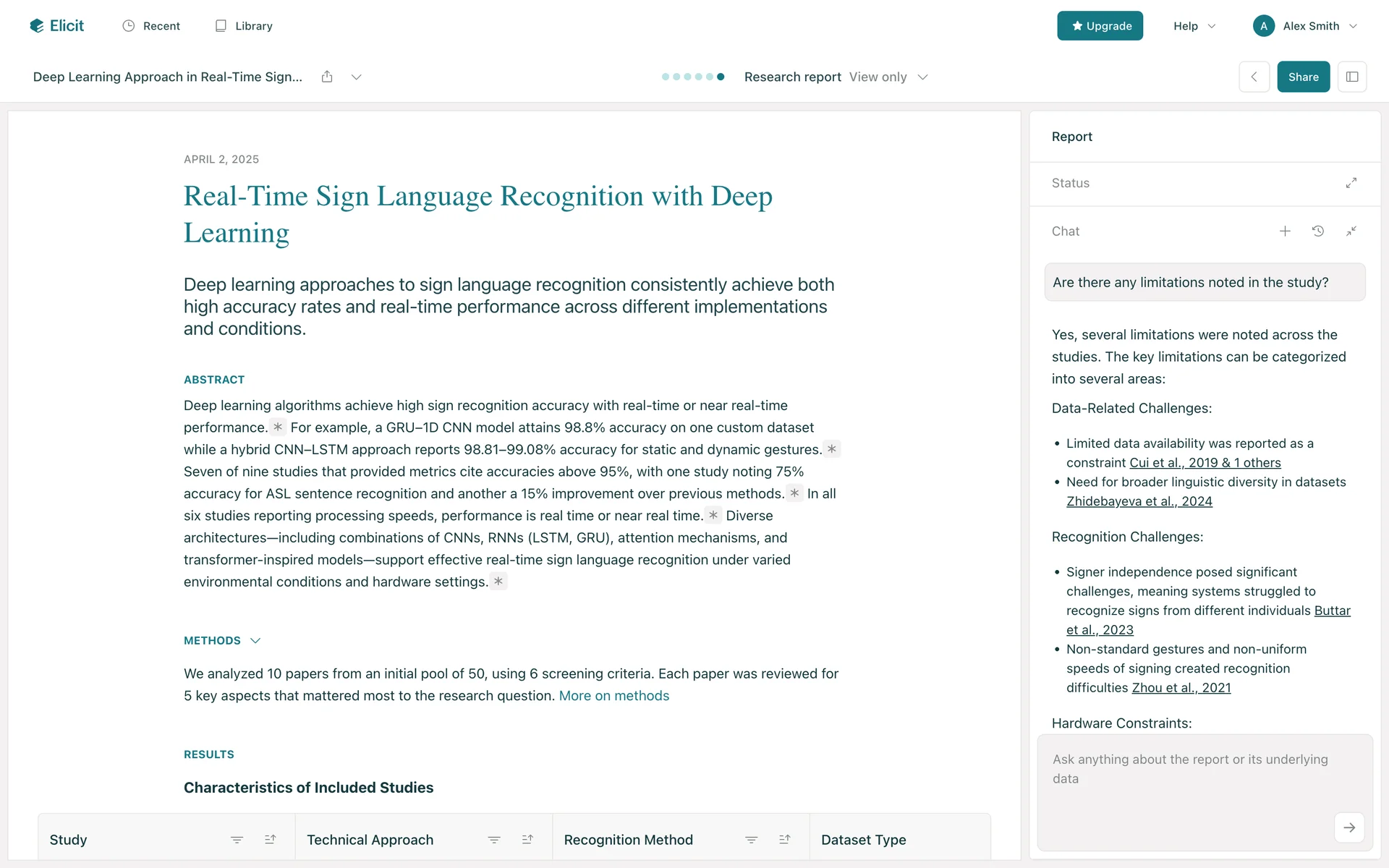
Task: Open chat history clock icon
Action: click(1318, 231)
